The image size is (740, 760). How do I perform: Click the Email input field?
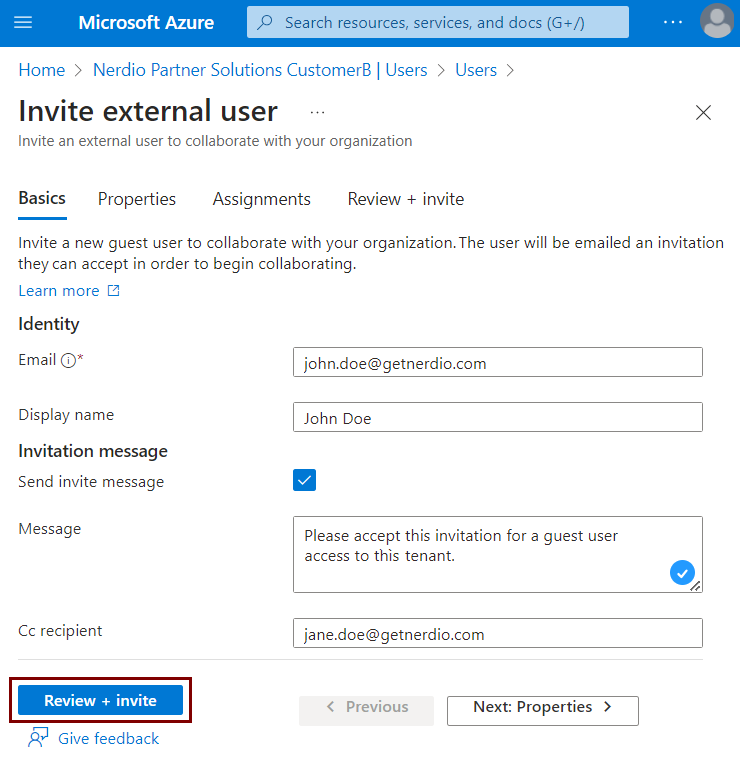498,362
